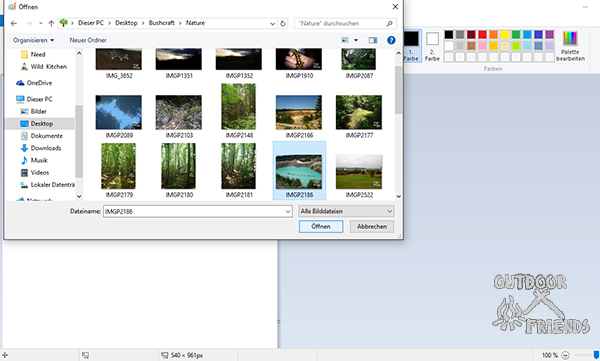Toggle the preview pane icon

(x=372, y=40)
